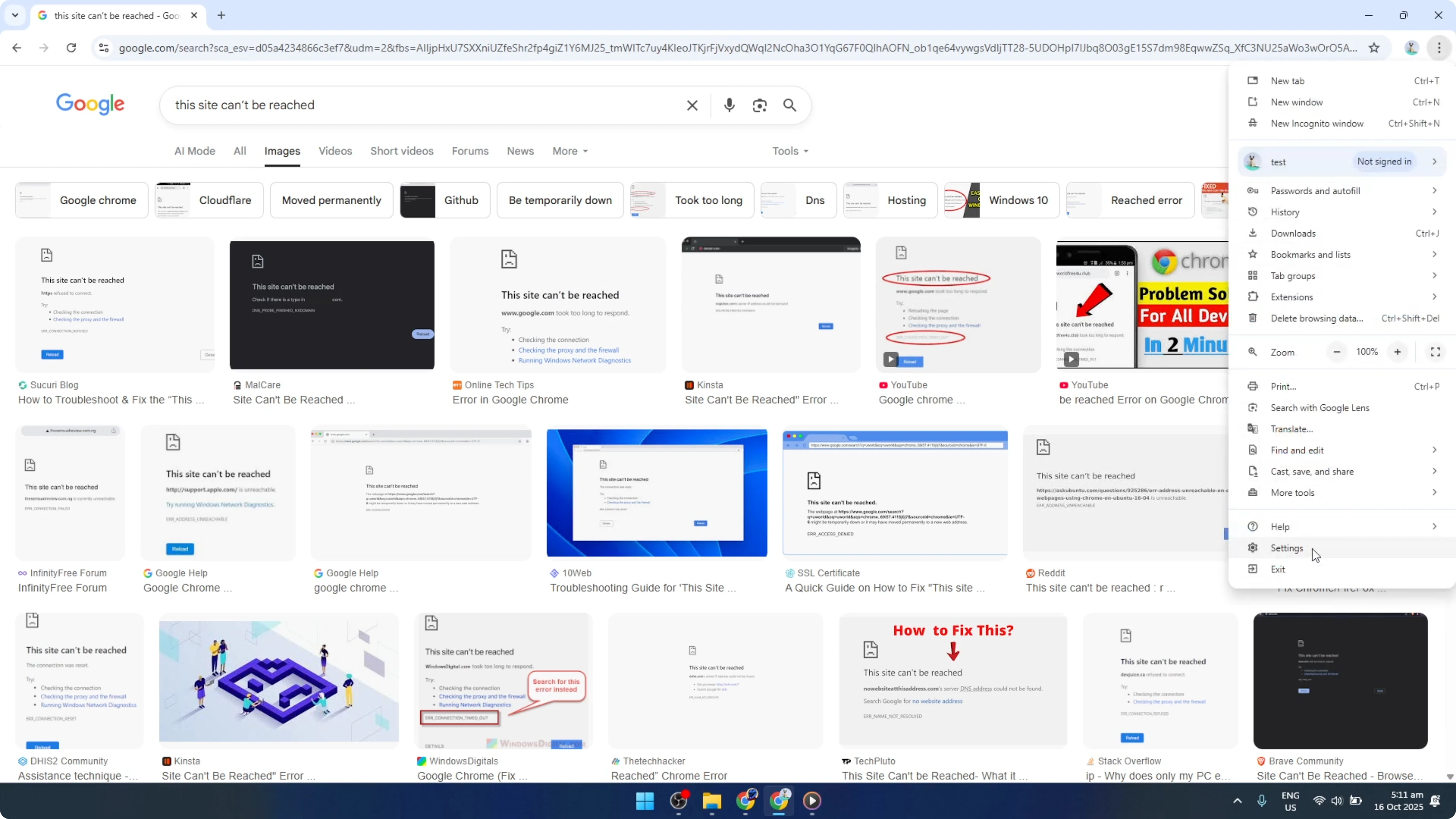Click the three-dot Chrome menu button
Viewport: 1456px width, 819px height.
1439,47
